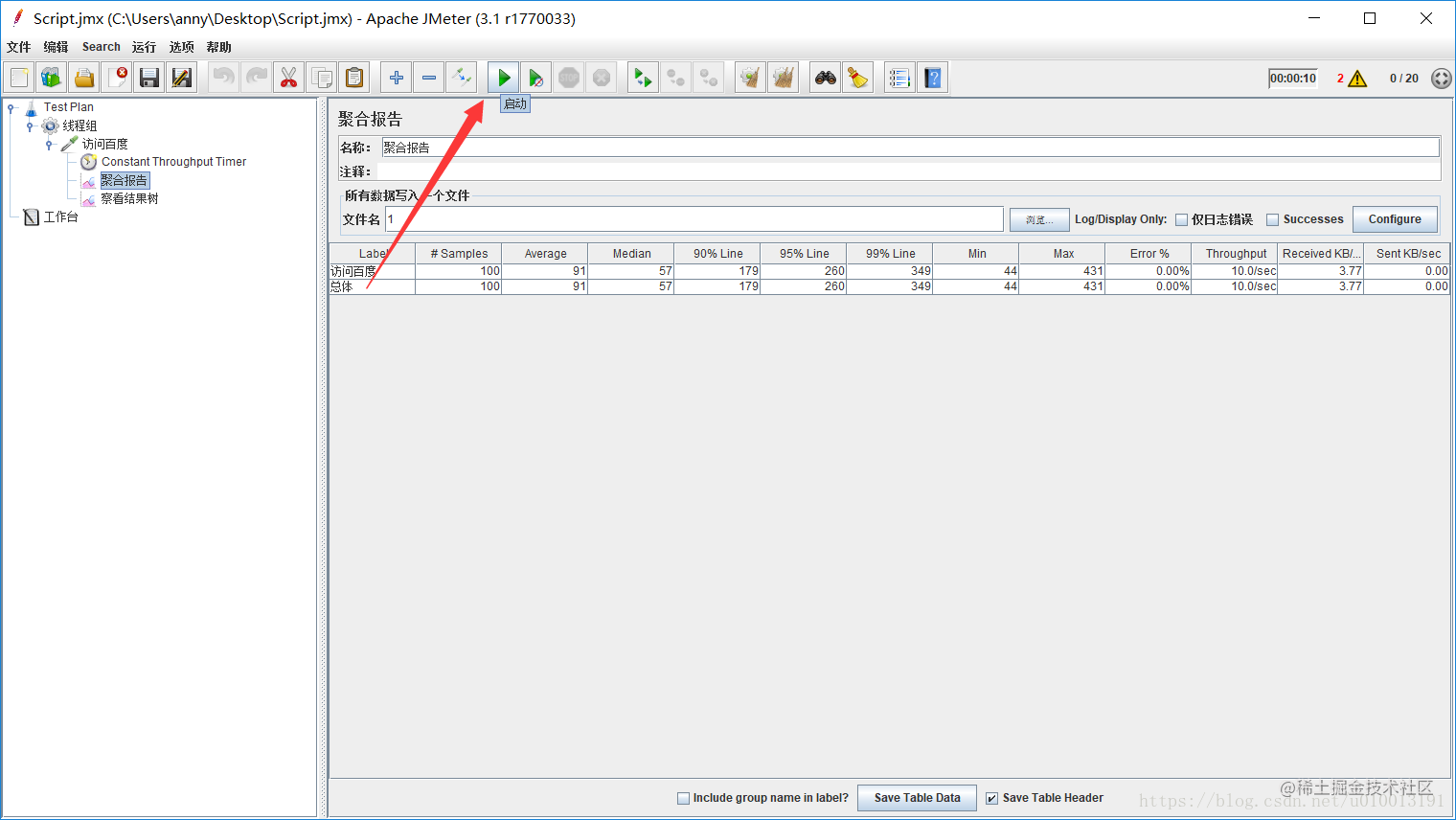Select Test Plan in the tree

coord(69,107)
